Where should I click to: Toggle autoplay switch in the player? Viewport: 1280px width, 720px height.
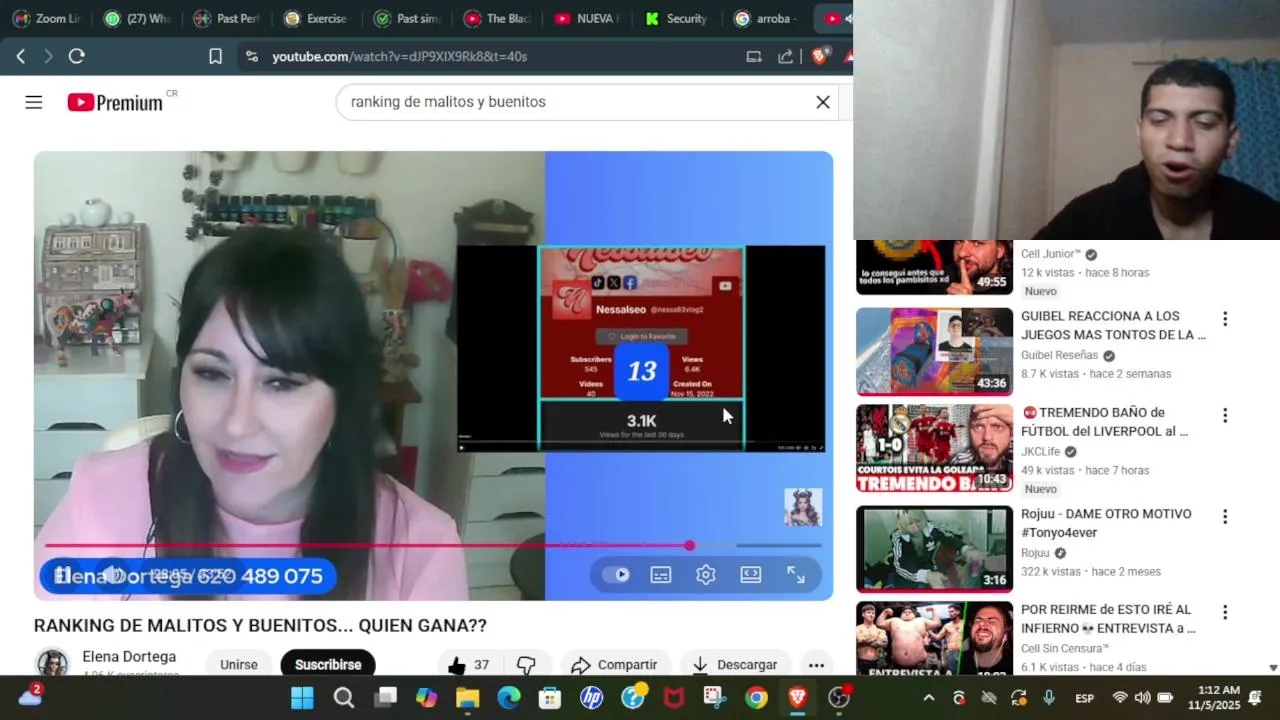coord(616,575)
